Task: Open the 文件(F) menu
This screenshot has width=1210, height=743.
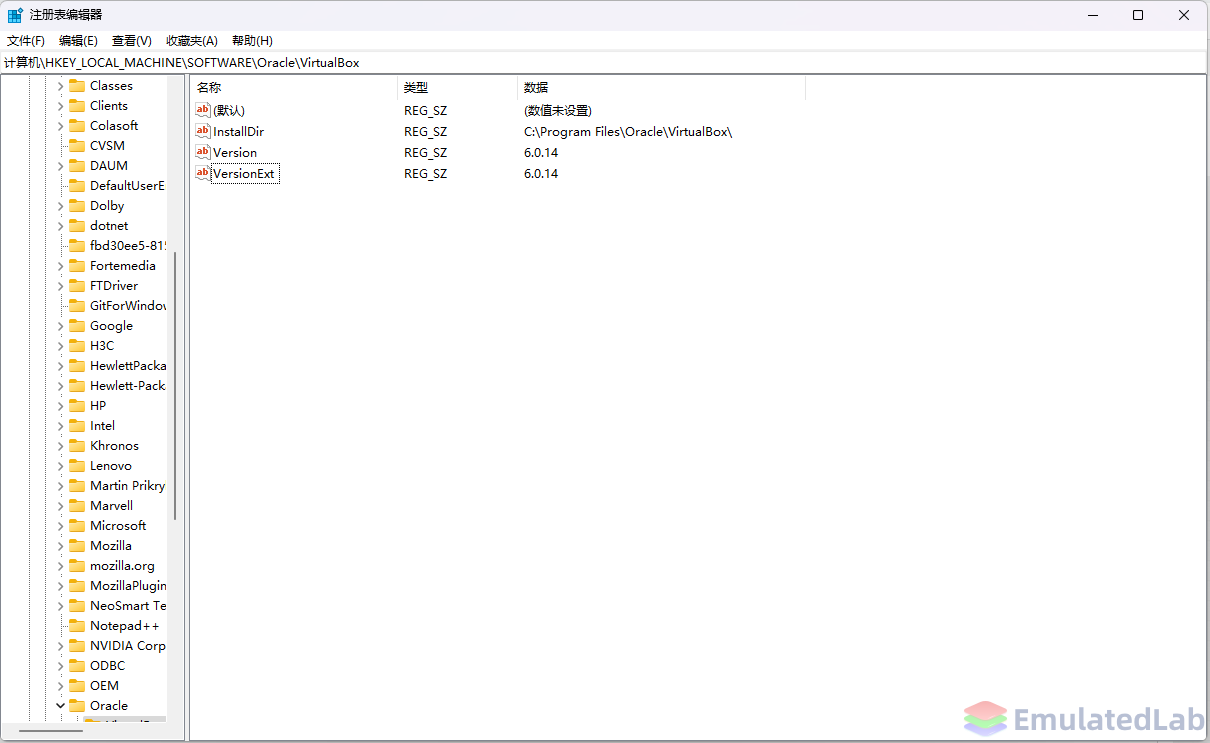Action: pyautogui.click(x=26, y=41)
